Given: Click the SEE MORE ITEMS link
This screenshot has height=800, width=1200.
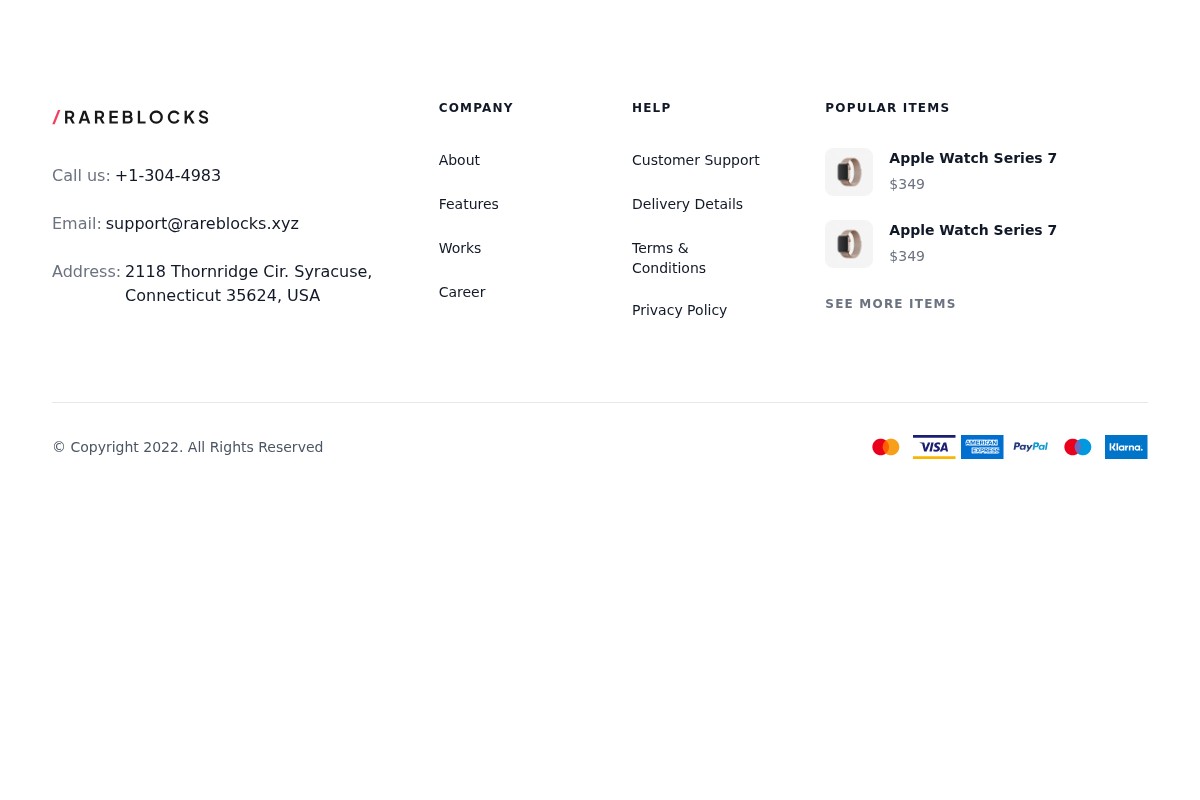Looking at the screenshot, I should tap(890, 304).
